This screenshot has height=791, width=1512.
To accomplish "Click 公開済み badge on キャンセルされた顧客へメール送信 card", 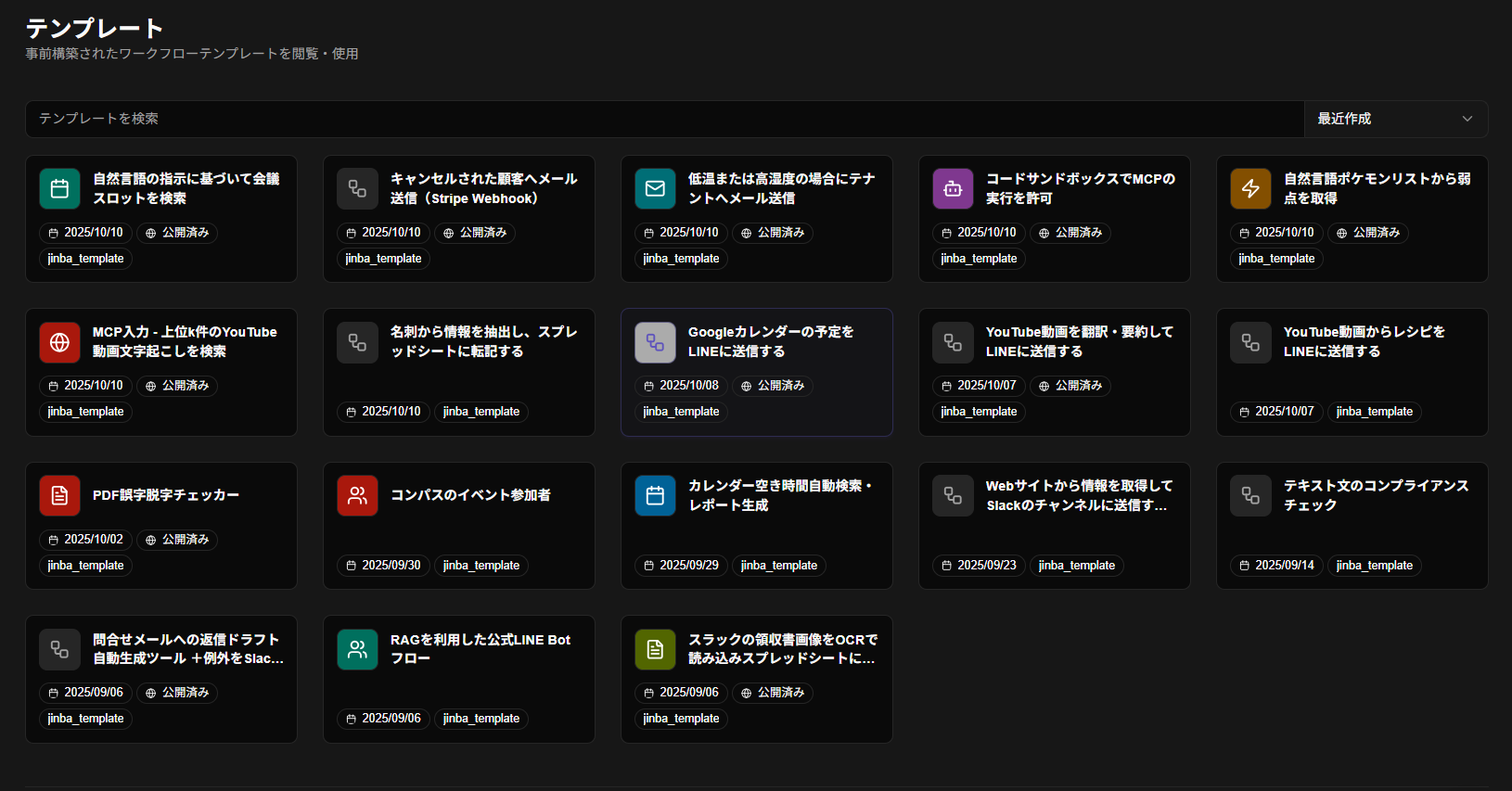I will 475,233.
